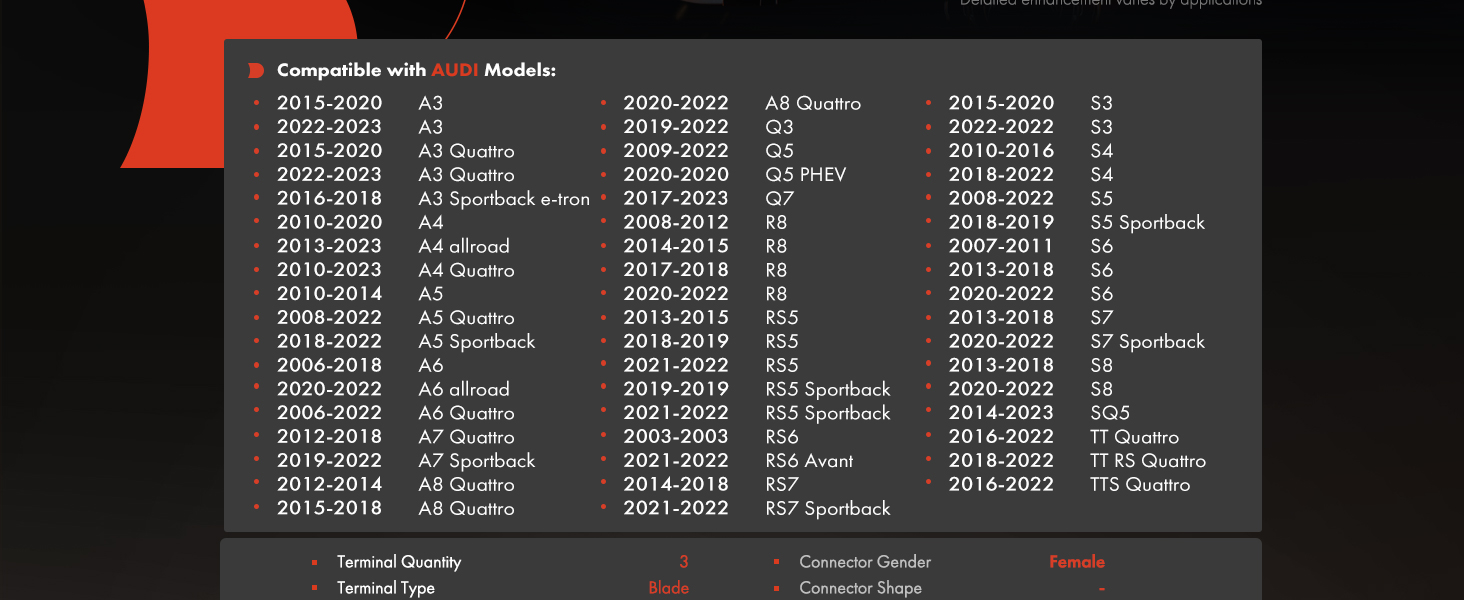Screen dimensions: 1464x600
Task: Select the '2019-2019' year range
Action: [x=676, y=389]
